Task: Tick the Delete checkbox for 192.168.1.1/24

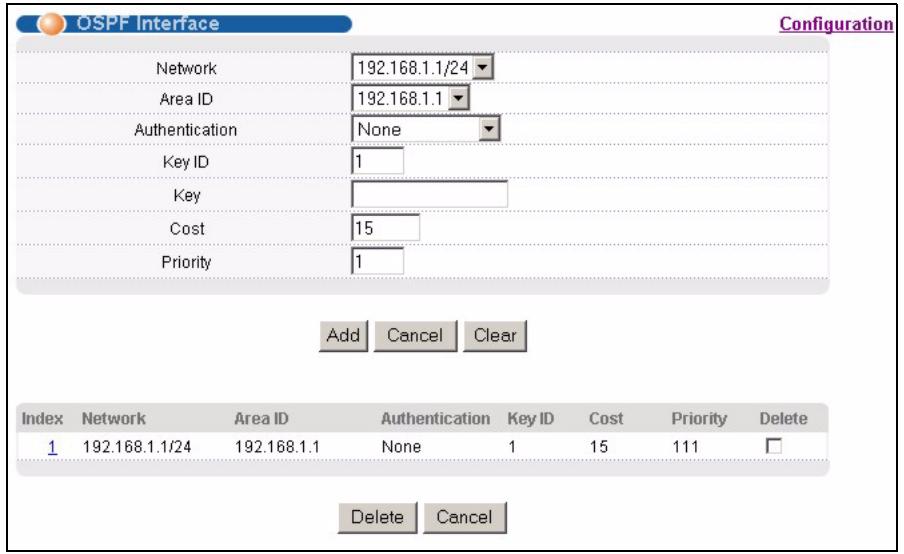Action: [x=774, y=446]
